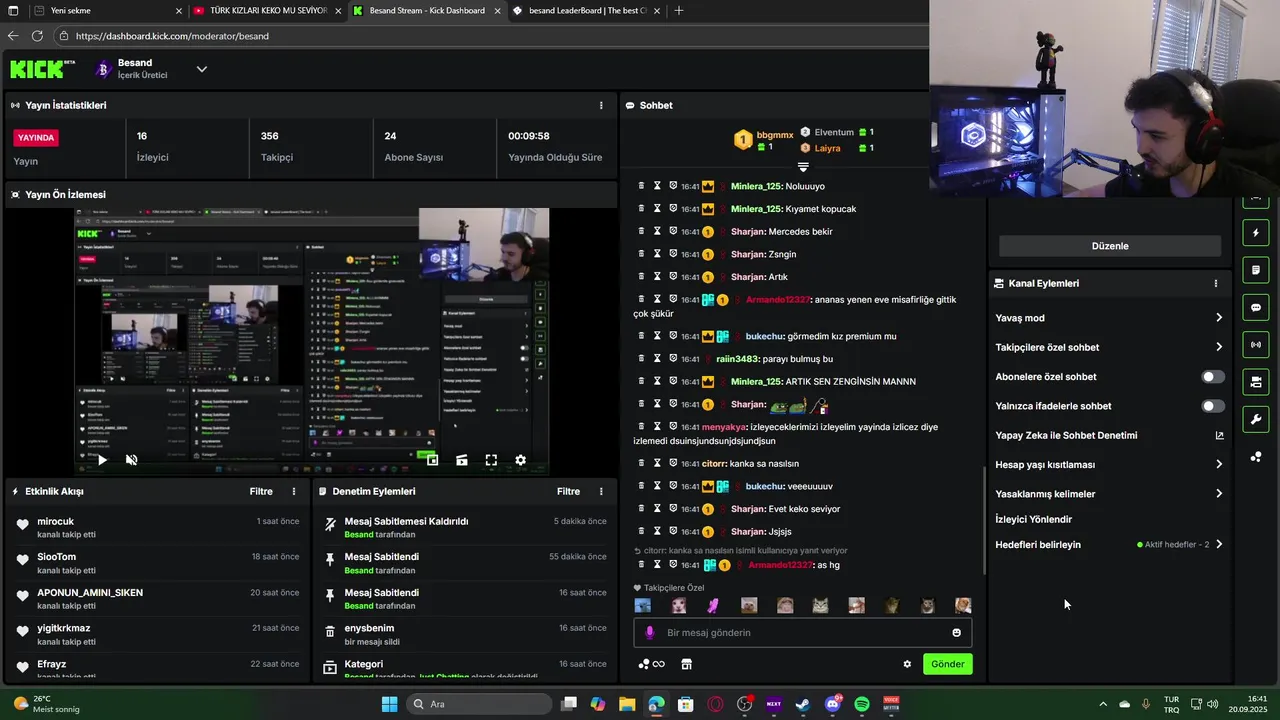Ban user on 'Evet keko seviyor' message
The image size is (1280, 720).
tap(673, 508)
